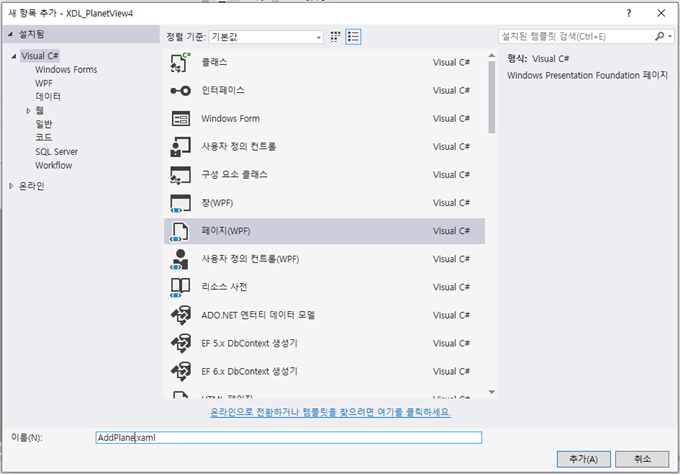Expand the 웹 tree node
The width and height of the screenshot is (680, 474).
[x=28, y=111]
